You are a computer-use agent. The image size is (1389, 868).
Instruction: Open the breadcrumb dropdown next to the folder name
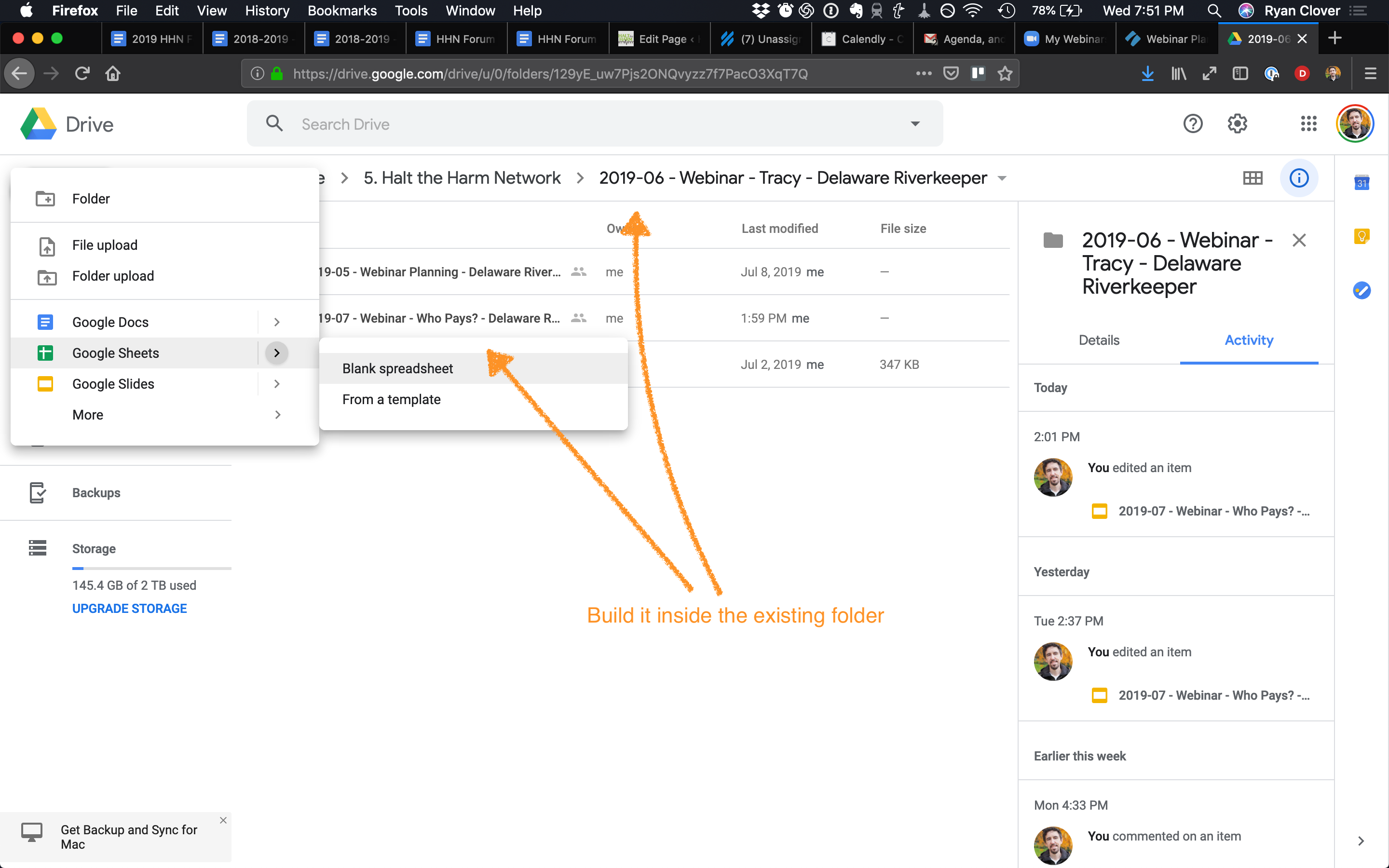coord(1003,178)
